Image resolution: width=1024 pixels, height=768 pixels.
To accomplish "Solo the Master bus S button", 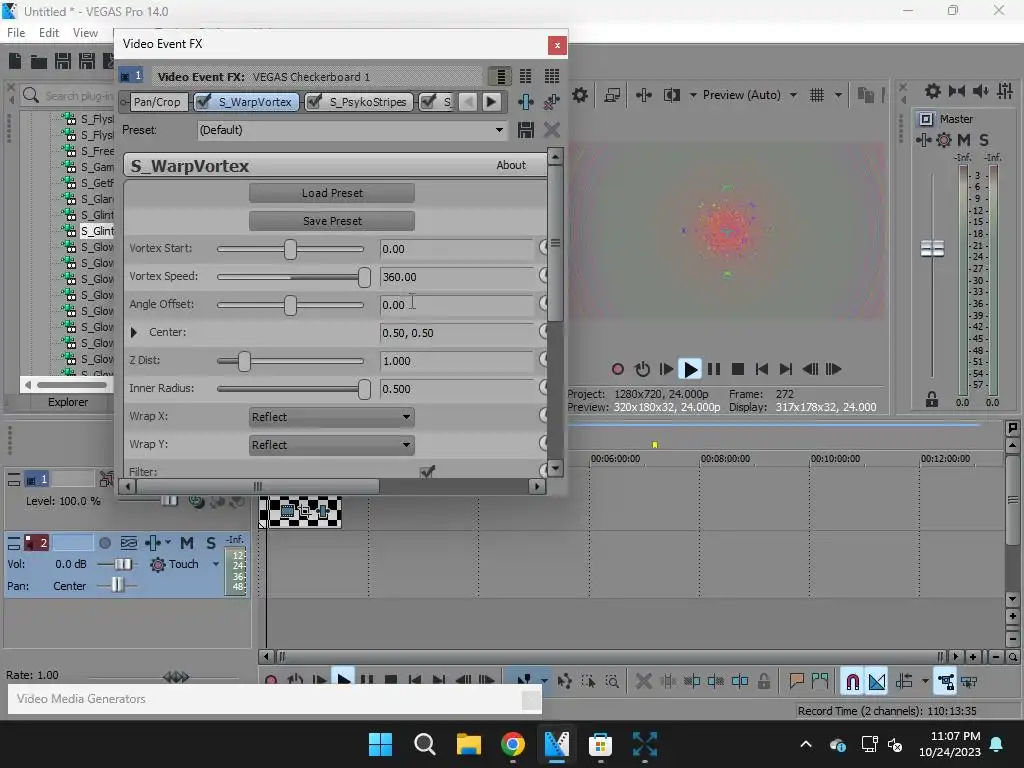I will (984, 140).
